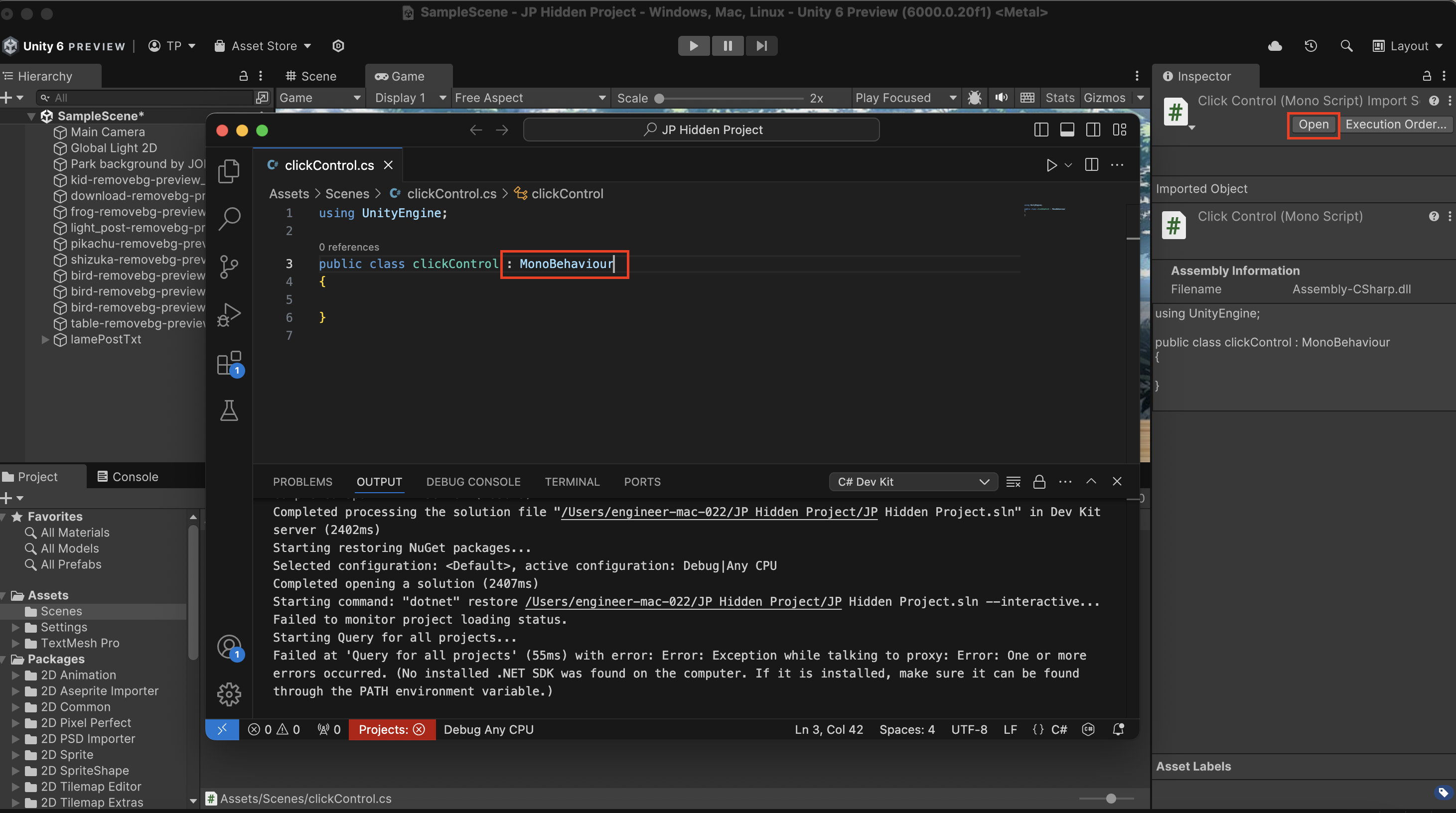This screenshot has width=1456, height=813.
Task: Open VS Code Source Control view
Action: tap(229, 267)
